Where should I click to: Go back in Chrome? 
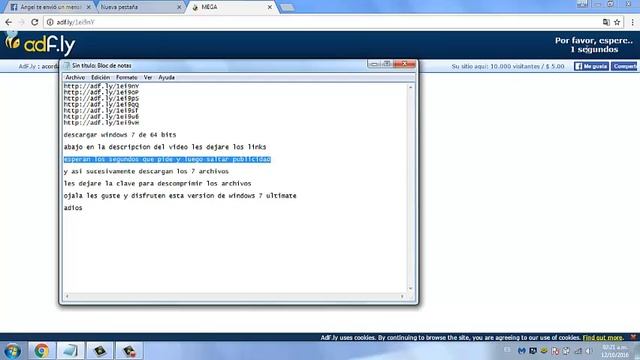(9, 22)
